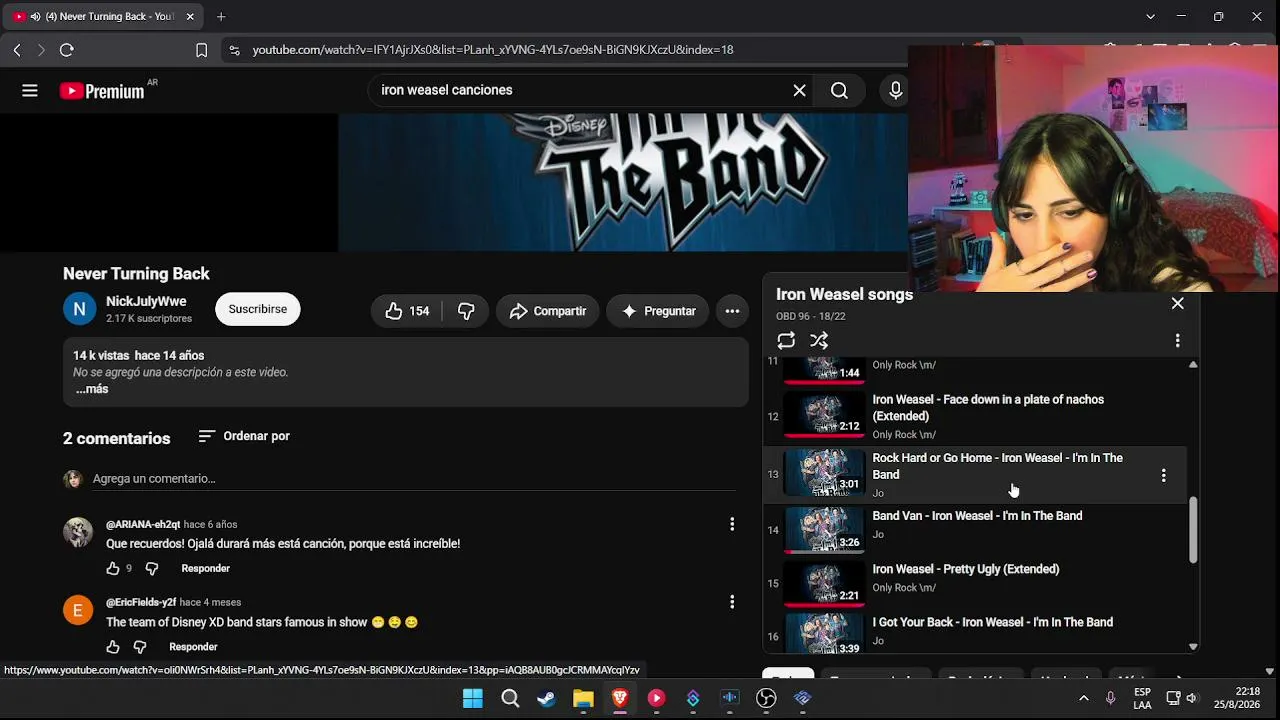Go to the YouTube Premium home logo
Image resolution: width=1280 pixels, height=720 pixels.
(103, 91)
